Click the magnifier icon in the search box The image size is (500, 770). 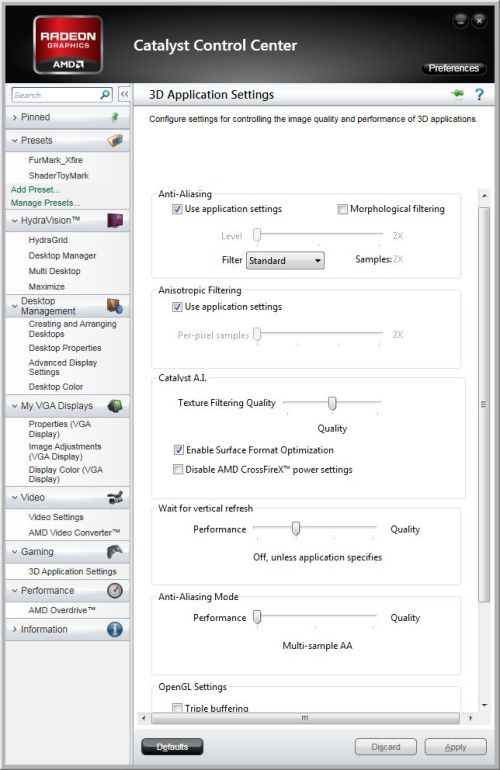click(x=105, y=94)
